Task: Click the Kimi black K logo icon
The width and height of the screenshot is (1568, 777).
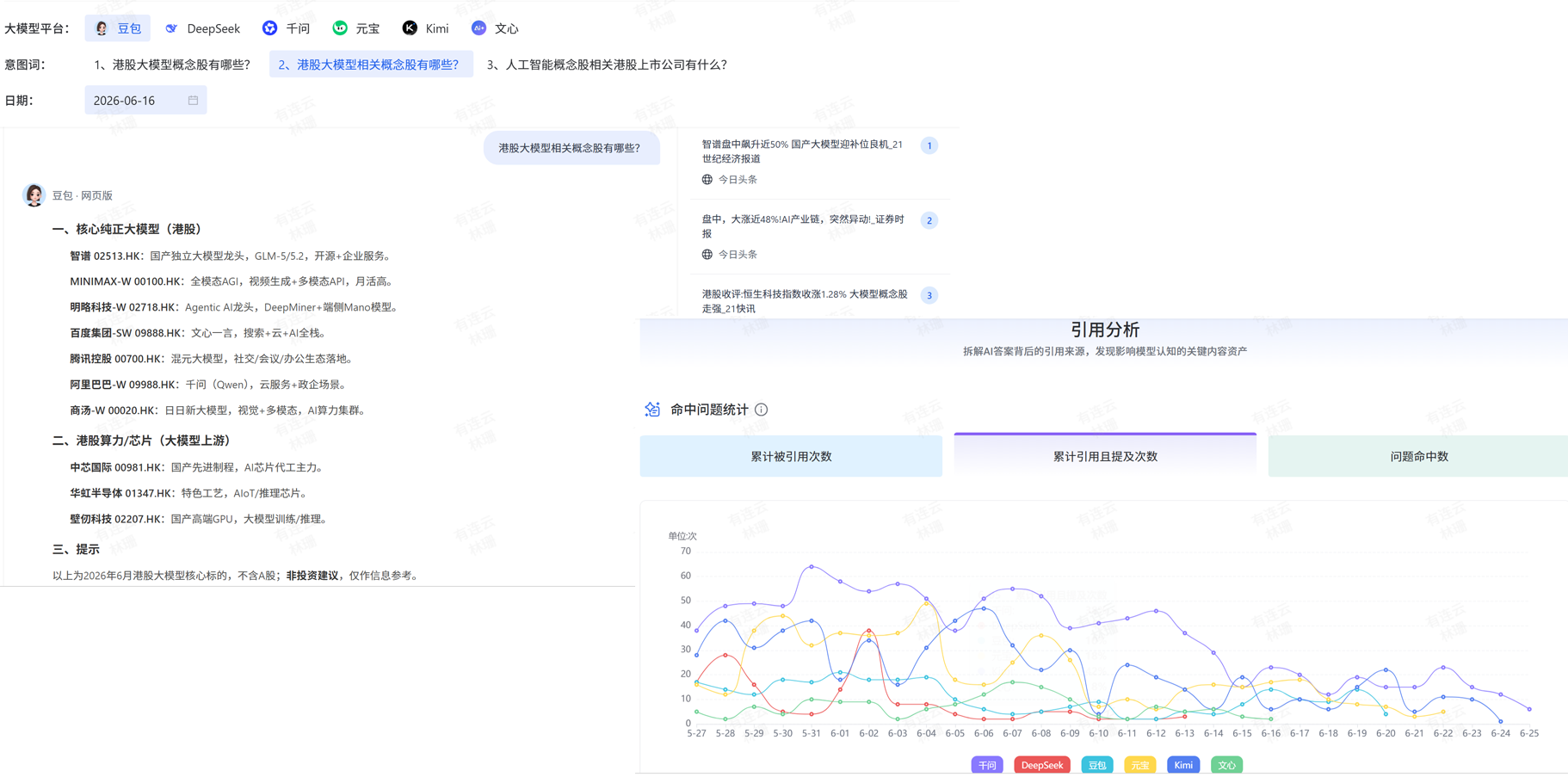Action: pyautogui.click(x=410, y=28)
